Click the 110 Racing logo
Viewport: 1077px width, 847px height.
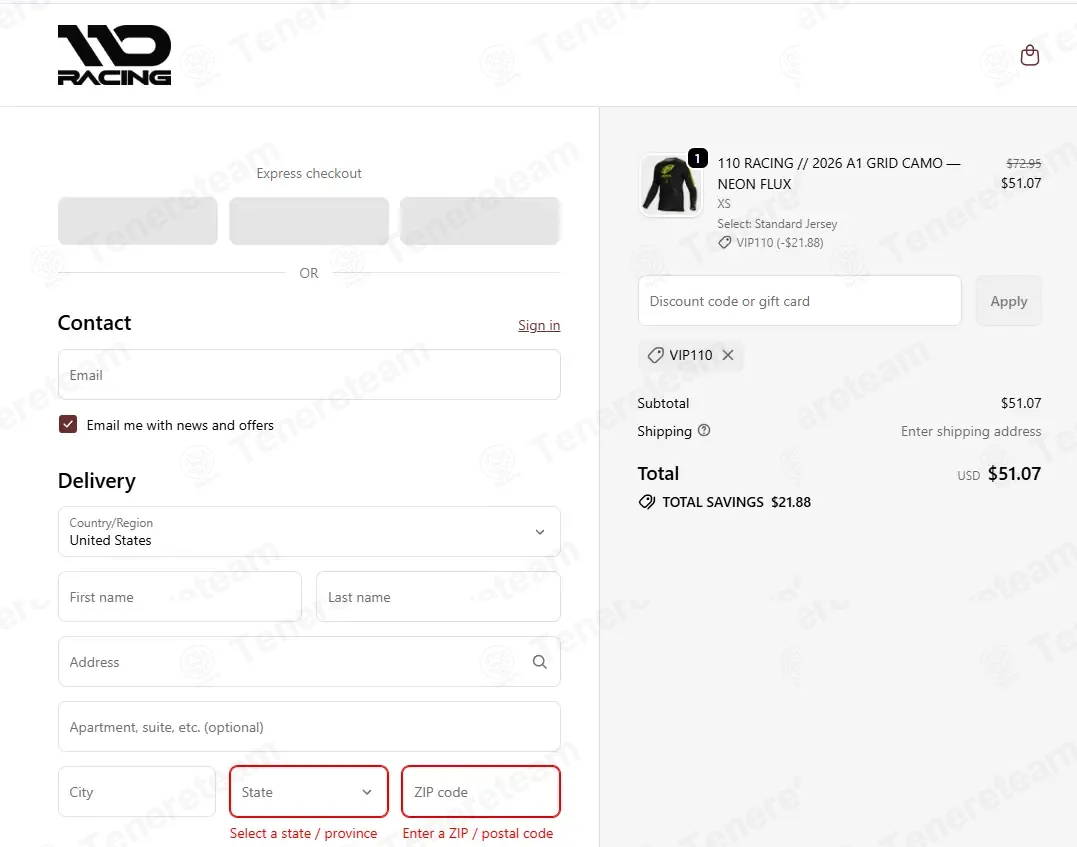point(114,55)
